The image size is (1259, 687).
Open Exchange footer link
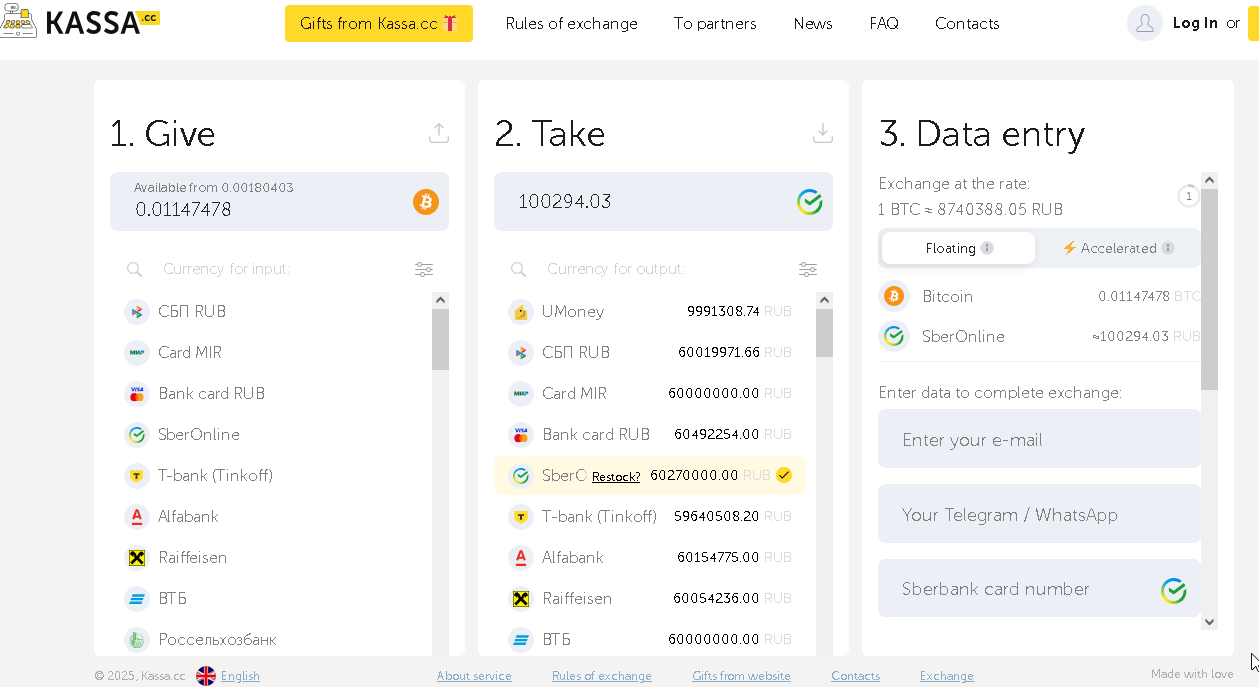click(x=947, y=676)
